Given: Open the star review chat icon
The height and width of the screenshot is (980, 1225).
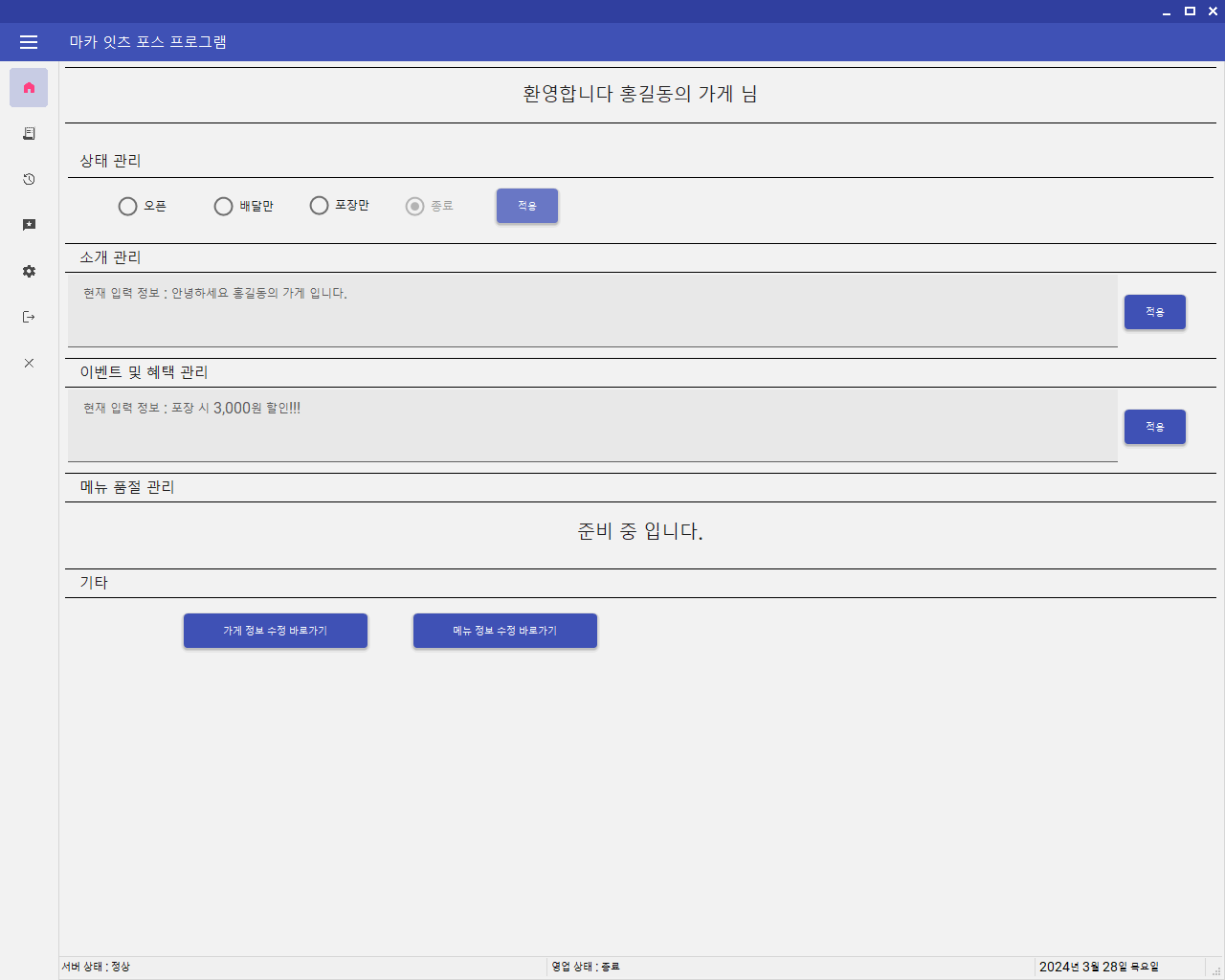Looking at the screenshot, I should point(29,225).
